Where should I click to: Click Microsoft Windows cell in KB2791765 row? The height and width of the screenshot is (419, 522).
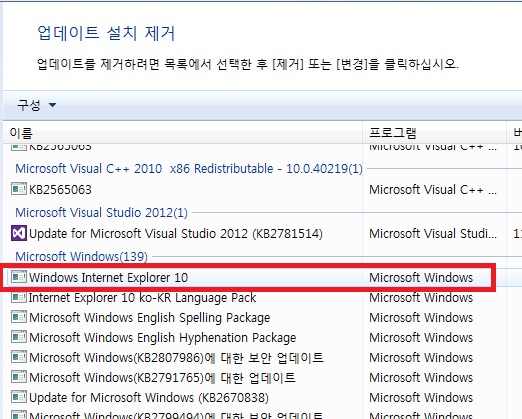tap(421, 378)
